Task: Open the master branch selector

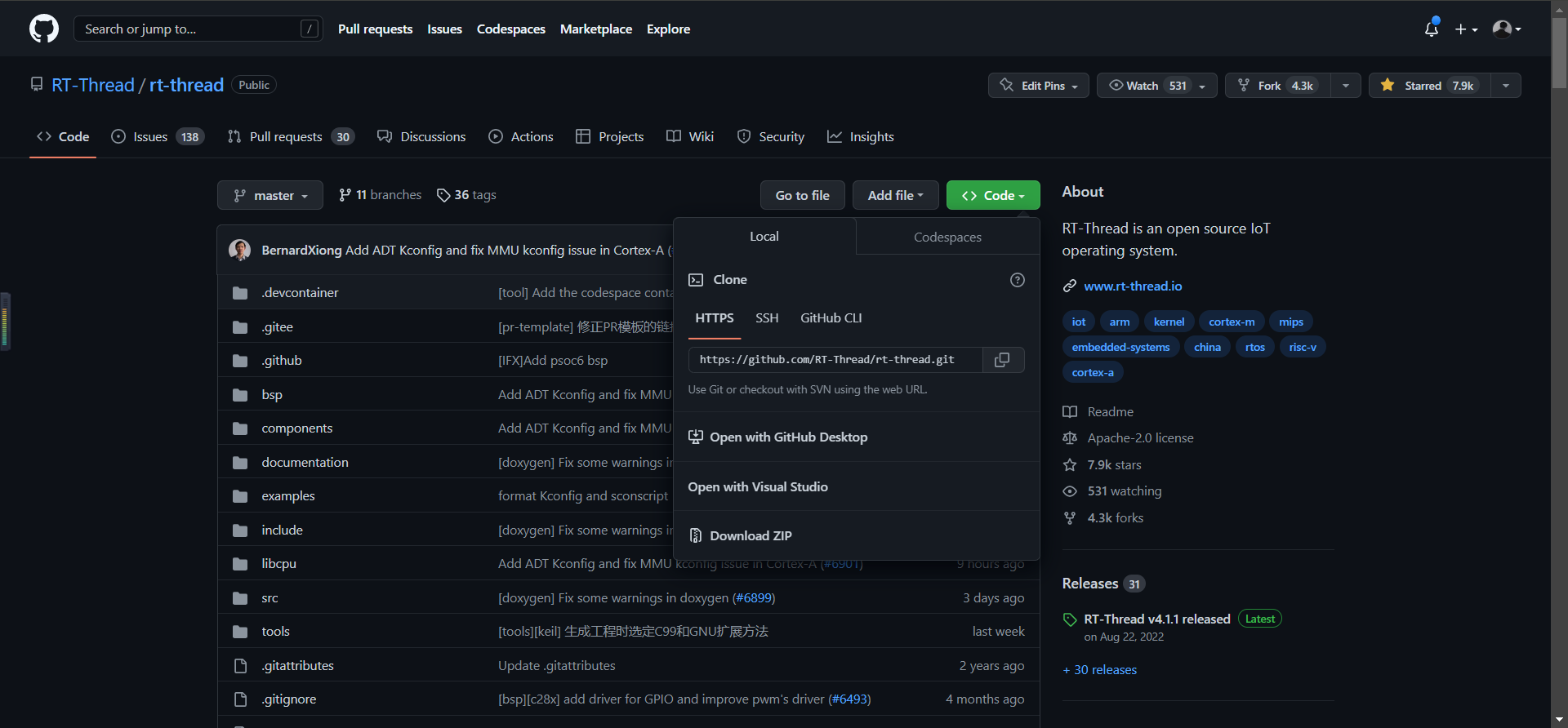Action: click(x=270, y=195)
